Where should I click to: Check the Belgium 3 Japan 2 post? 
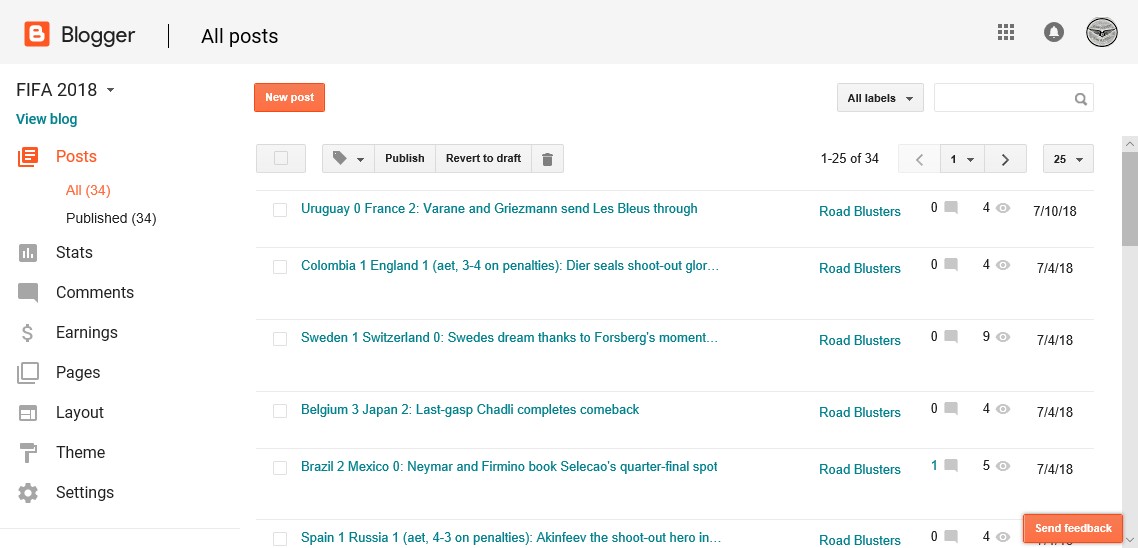(280, 412)
